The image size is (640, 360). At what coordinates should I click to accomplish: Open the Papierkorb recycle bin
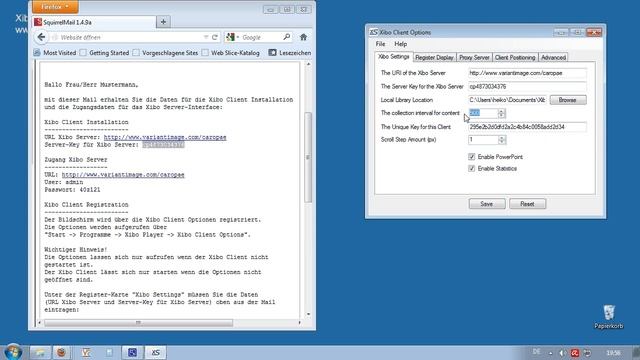pyautogui.click(x=609, y=317)
